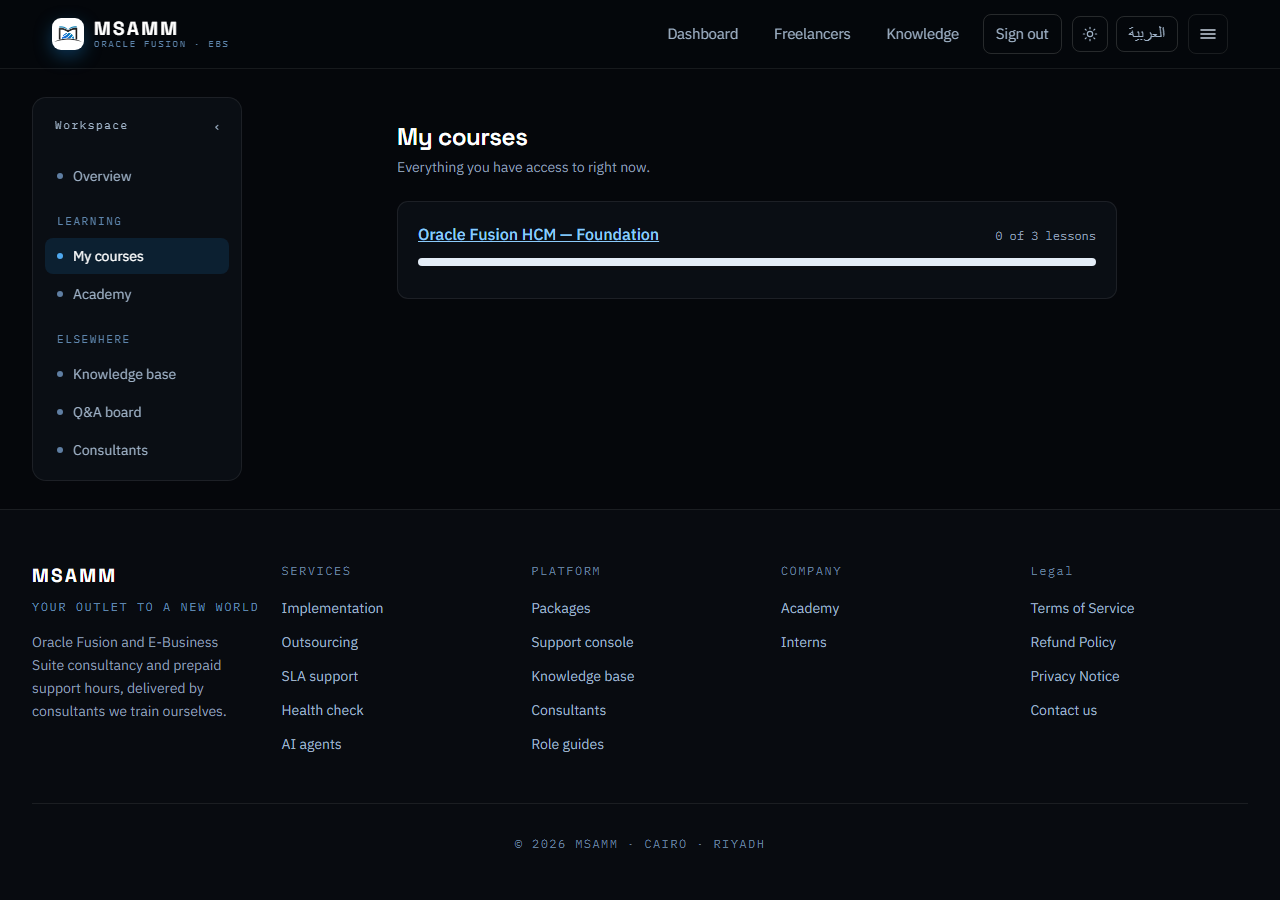The image size is (1280, 900).
Task: Open Oracle Fusion HCM — Foundation course
Action: tap(538, 234)
